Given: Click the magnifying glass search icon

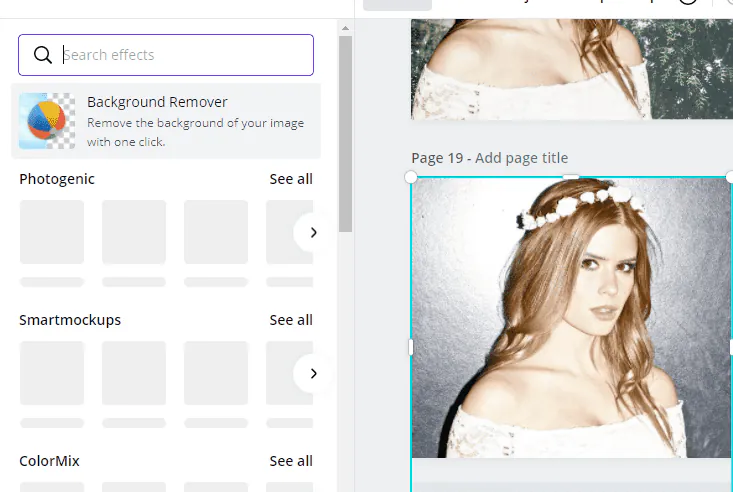Looking at the screenshot, I should (x=43, y=55).
